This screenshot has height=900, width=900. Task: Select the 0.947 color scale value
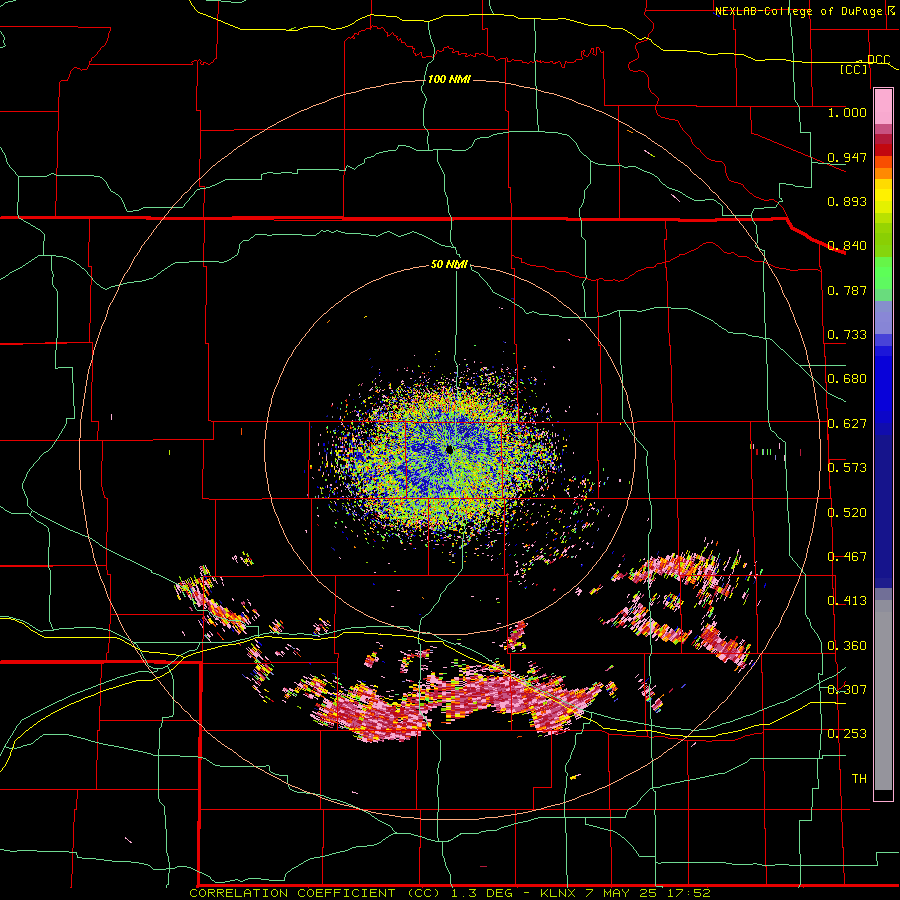click(847, 157)
